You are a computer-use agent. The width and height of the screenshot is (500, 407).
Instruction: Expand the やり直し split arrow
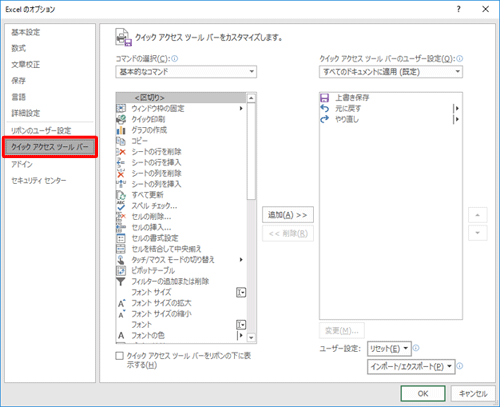tap(457, 119)
